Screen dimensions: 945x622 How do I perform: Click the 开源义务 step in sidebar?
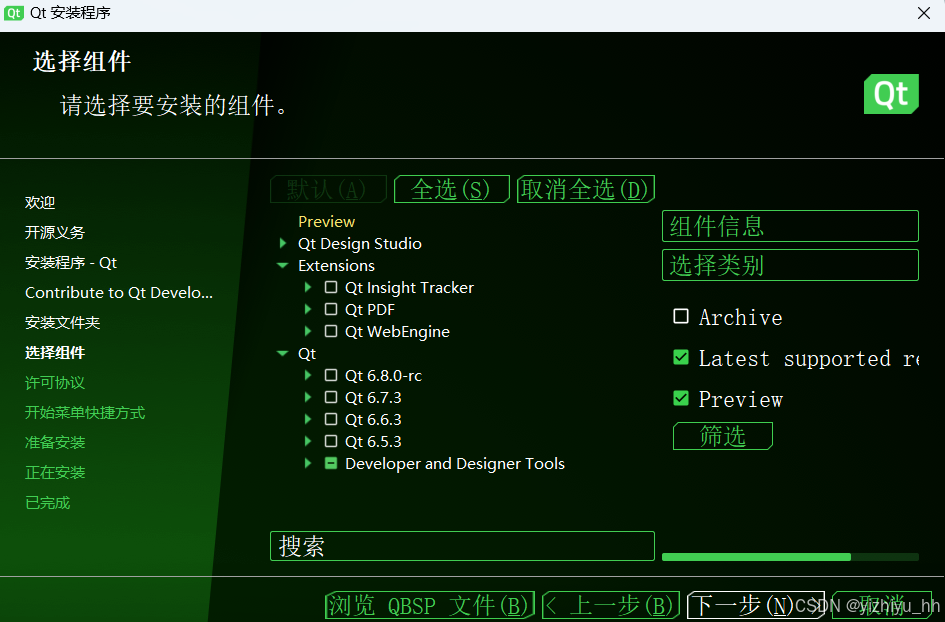click(55, 233)
